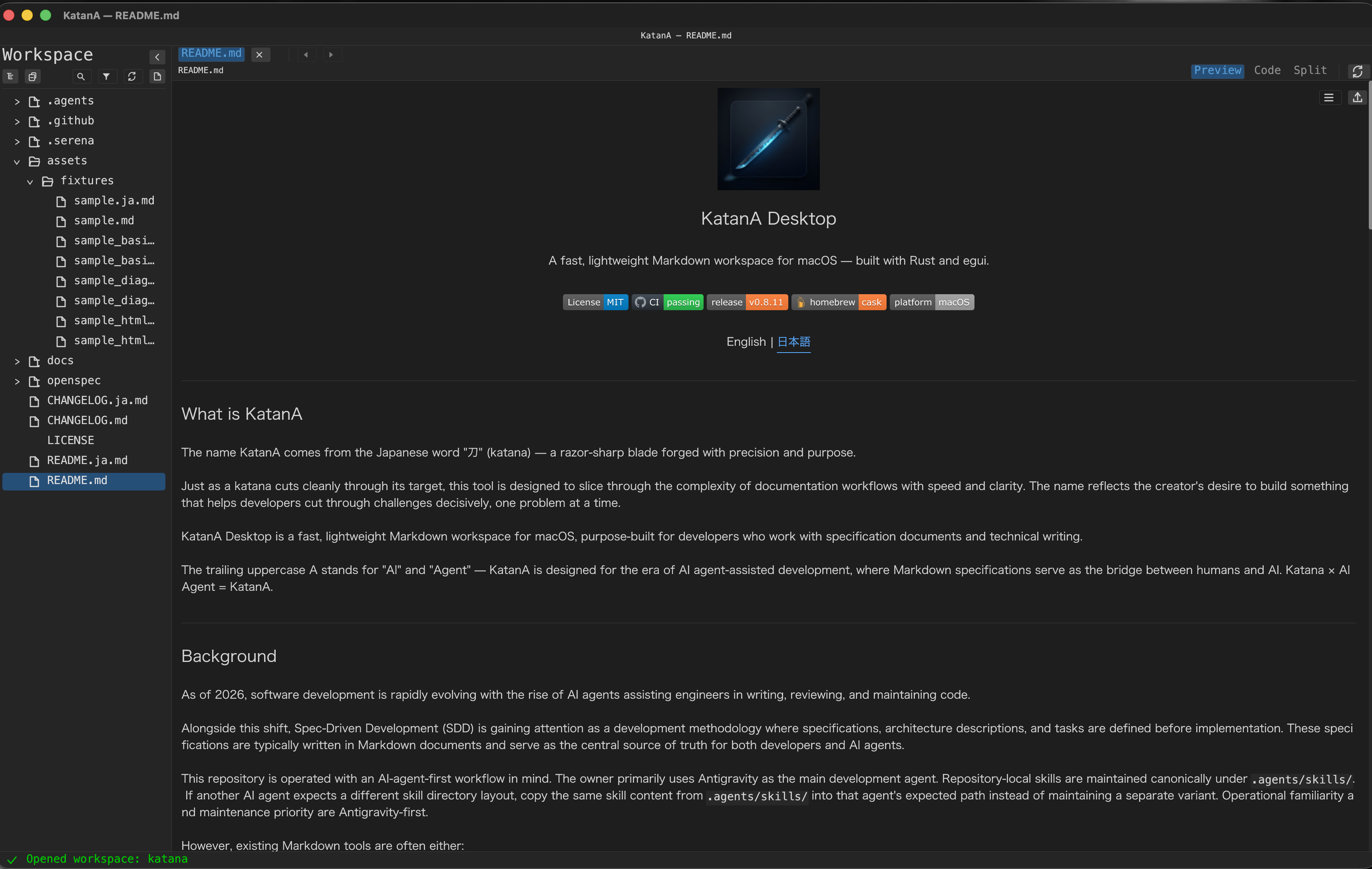Refresh the workspace file tree

(x=132, y=76)
